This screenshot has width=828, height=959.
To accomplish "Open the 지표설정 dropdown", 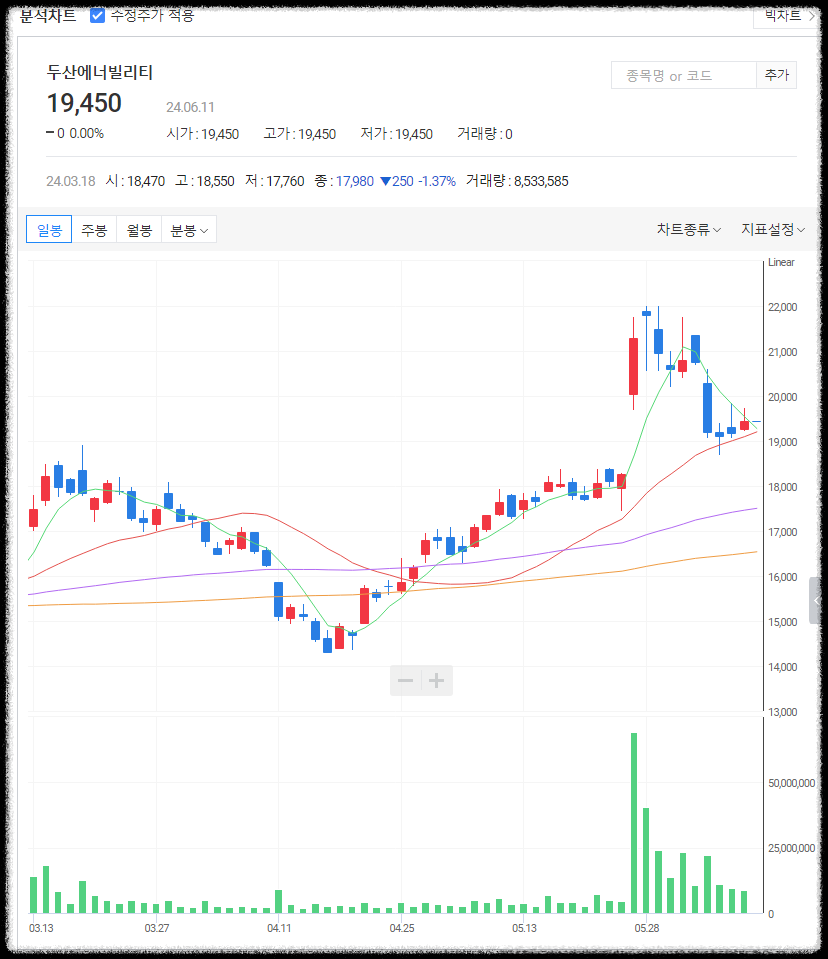I will coord(773,229).
